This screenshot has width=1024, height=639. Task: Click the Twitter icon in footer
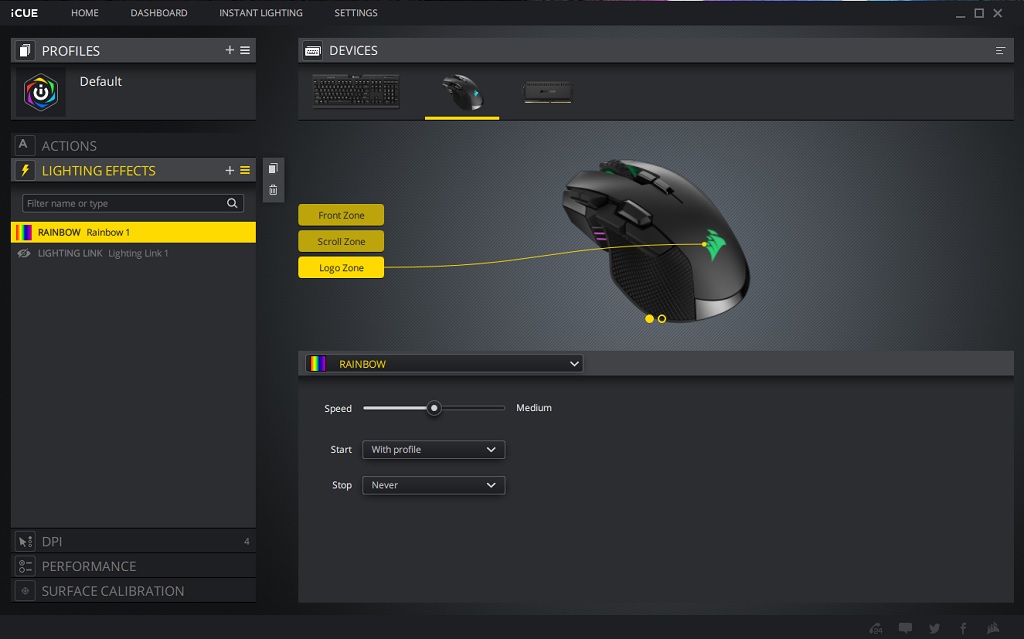click(935, 629)
